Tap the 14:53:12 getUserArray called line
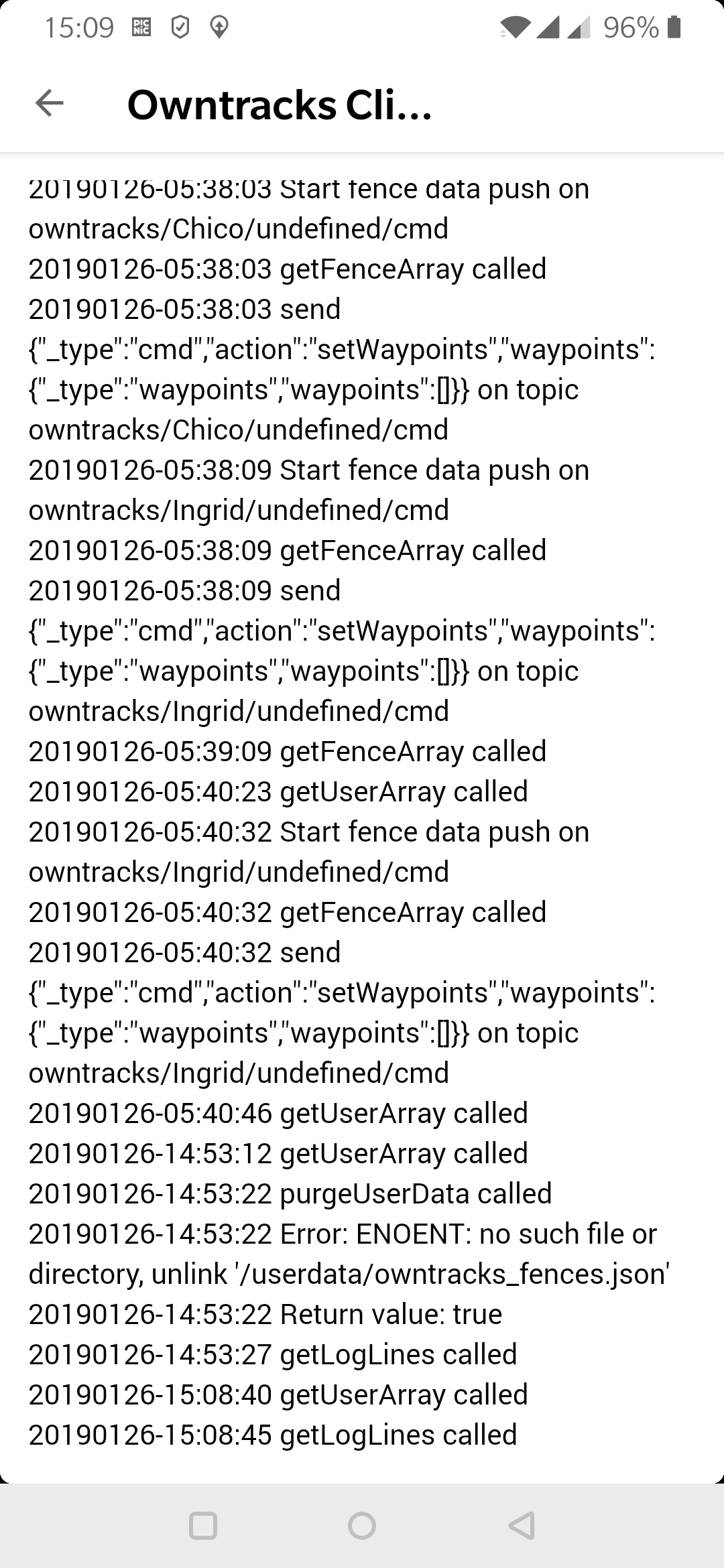 278,1153
